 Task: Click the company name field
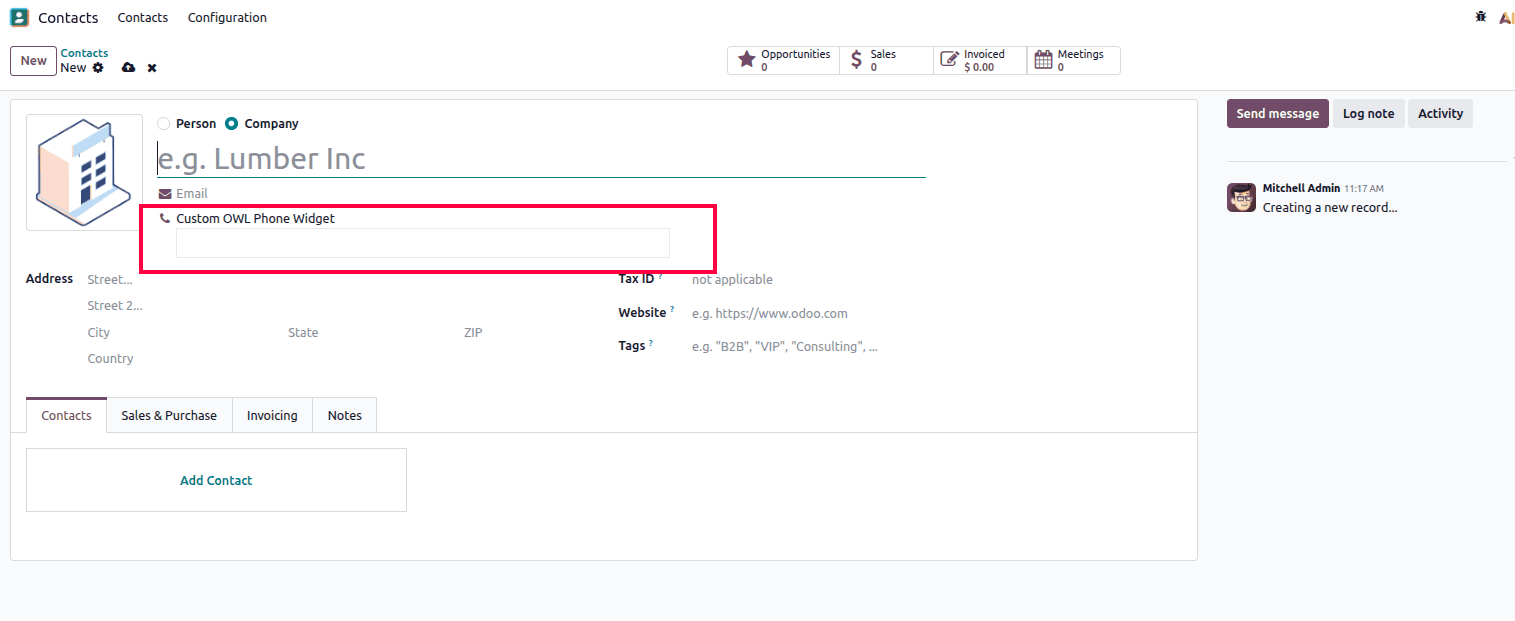(x=541, y=158)
